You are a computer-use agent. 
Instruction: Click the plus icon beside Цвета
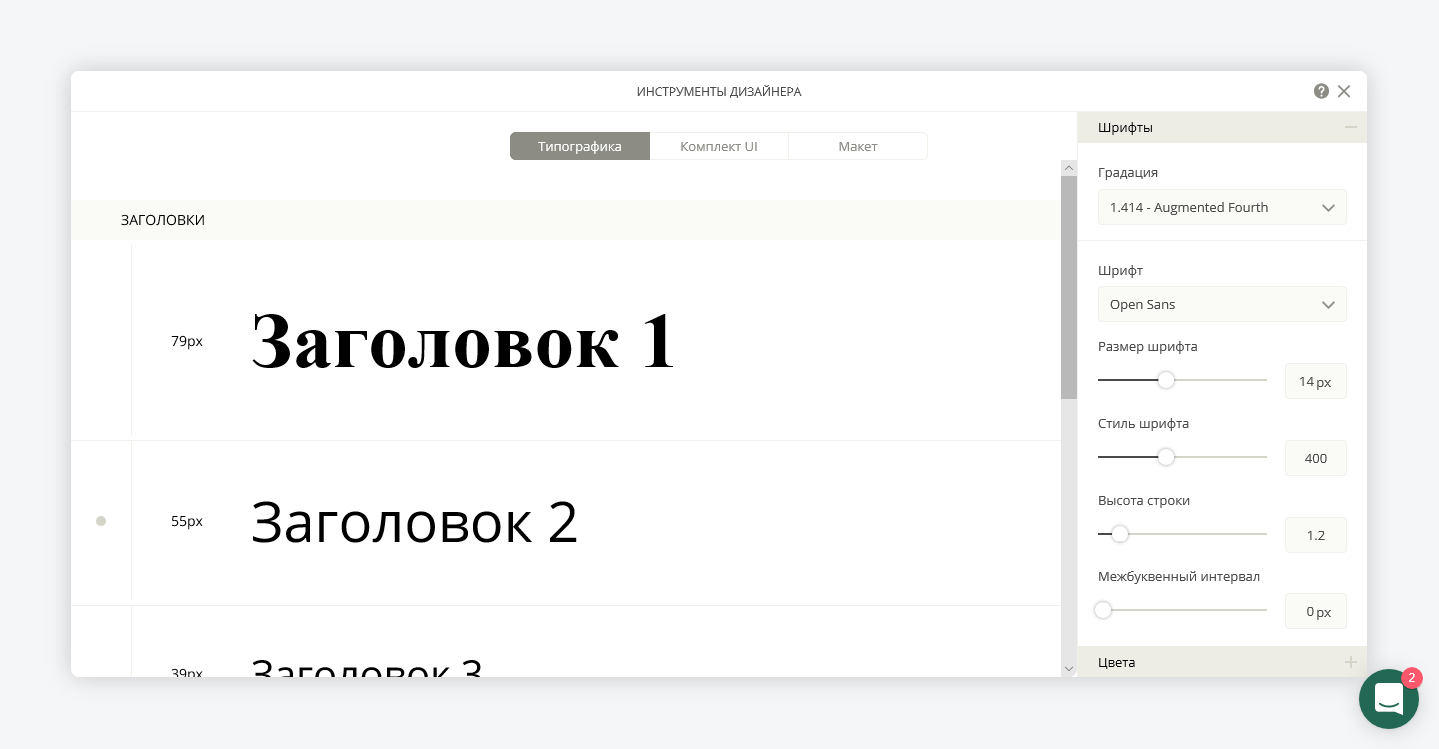pyautogui.click(x=1351, y=662)
